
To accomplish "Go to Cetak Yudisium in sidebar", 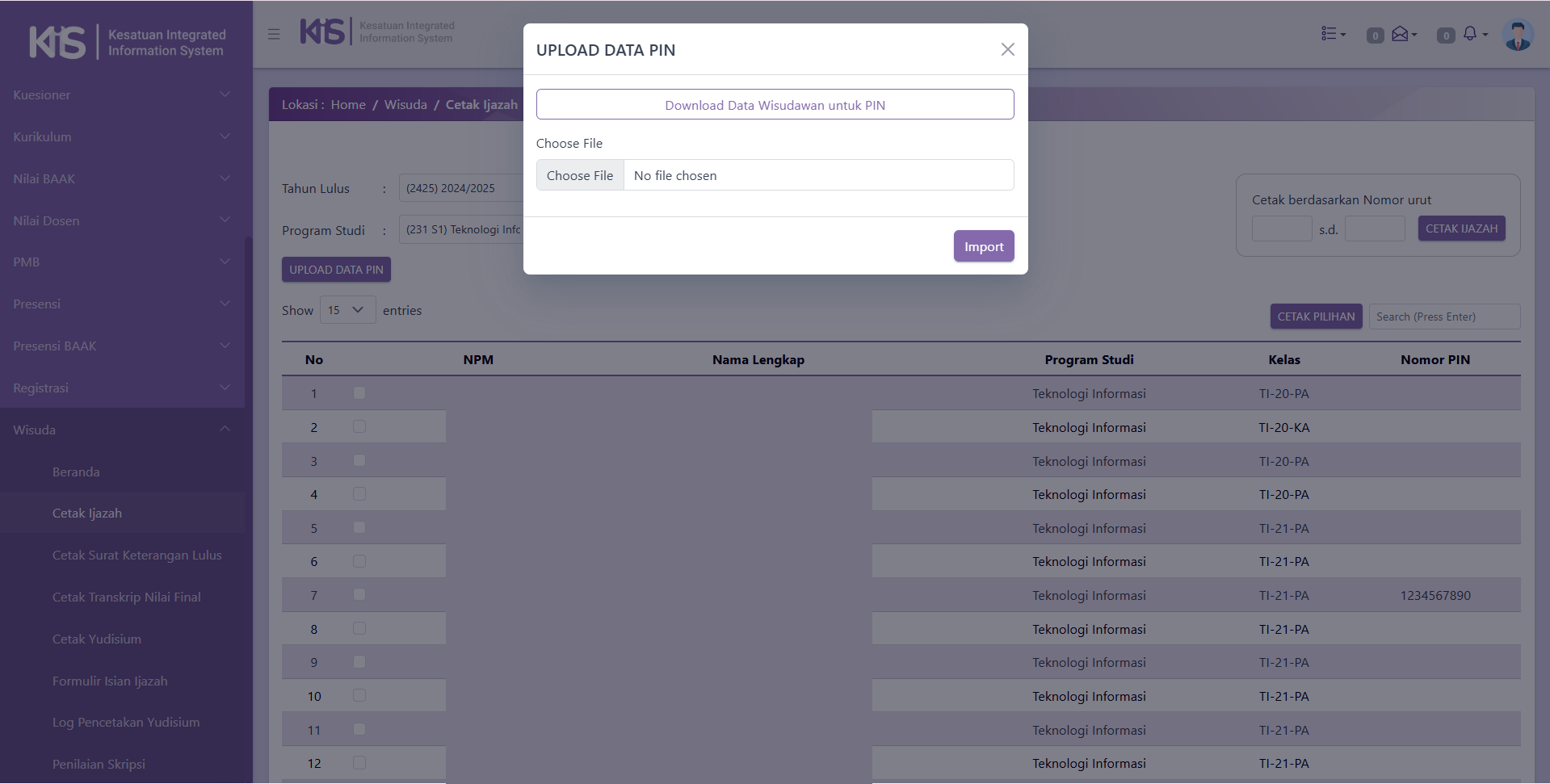I will coord(97,639).
